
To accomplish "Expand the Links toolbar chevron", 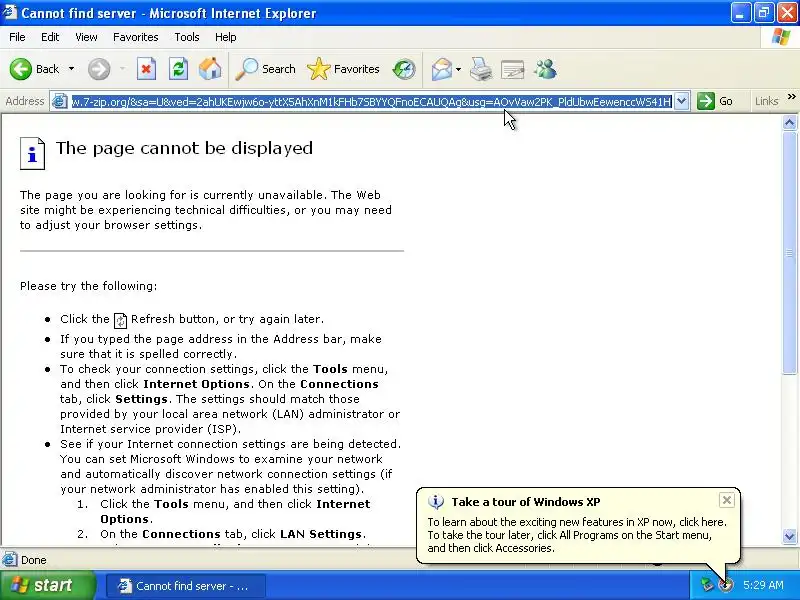I will 791,97.
